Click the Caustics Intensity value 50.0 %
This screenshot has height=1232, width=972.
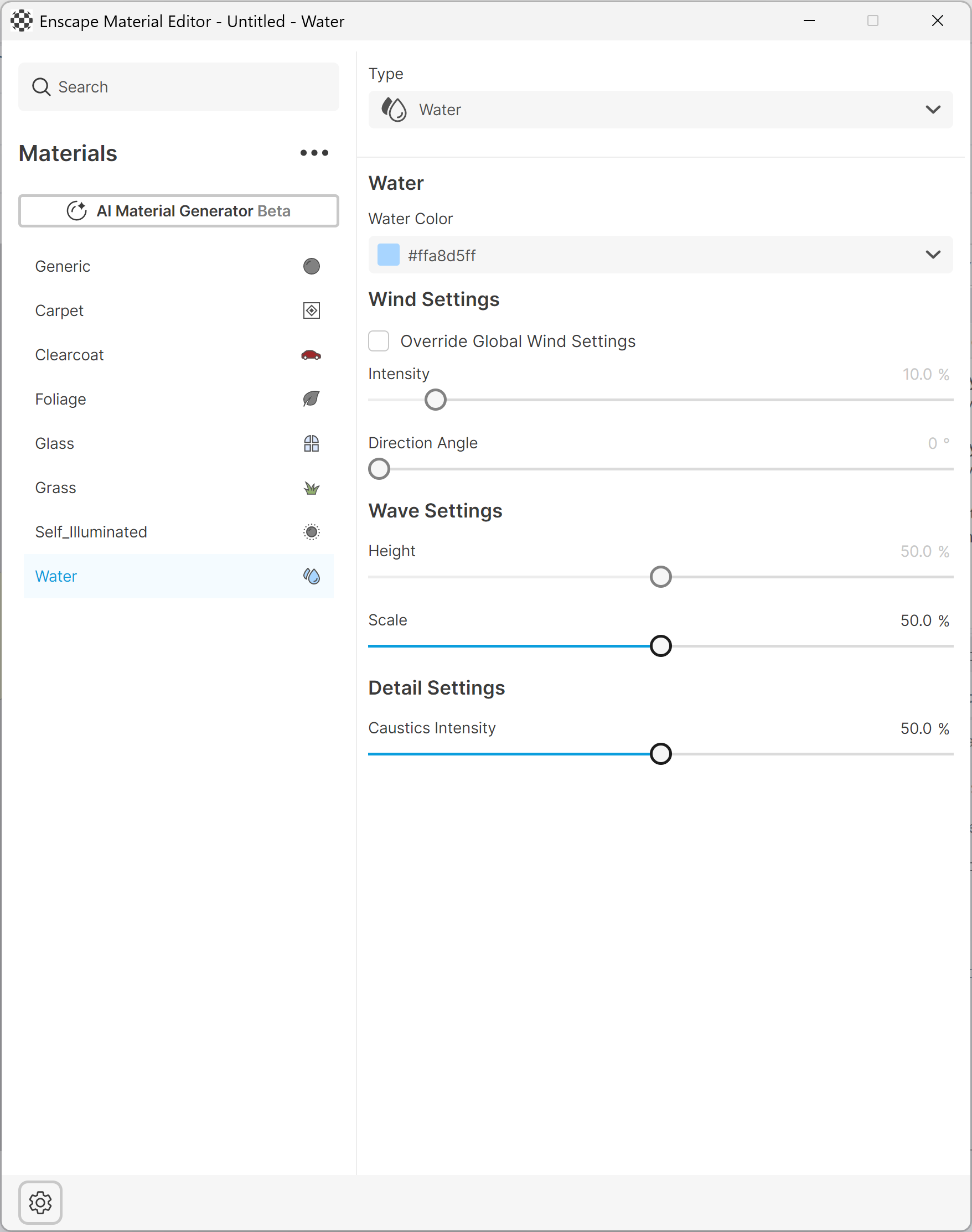[x=924, y=728]
